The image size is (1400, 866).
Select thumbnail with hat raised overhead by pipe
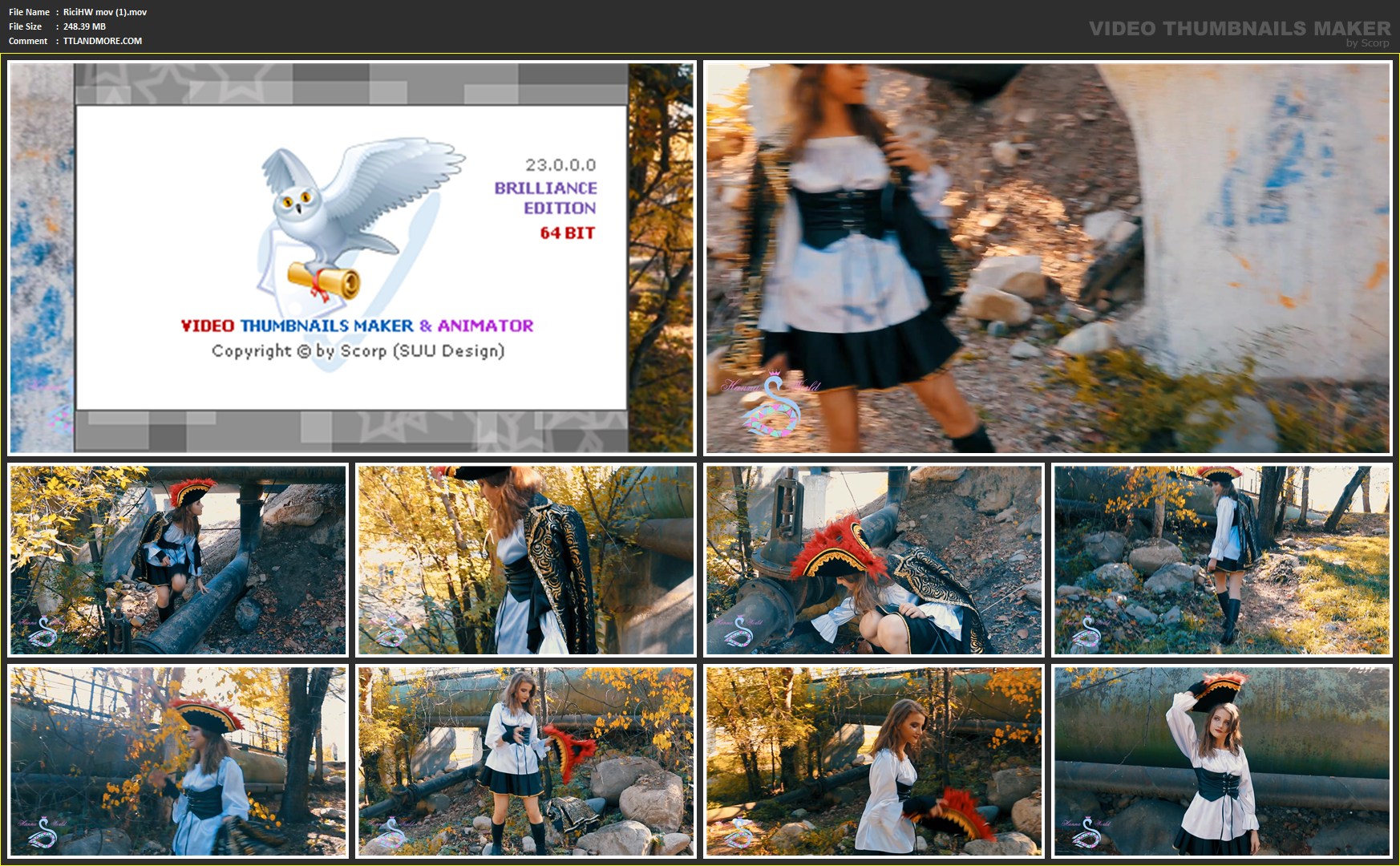1221,762
